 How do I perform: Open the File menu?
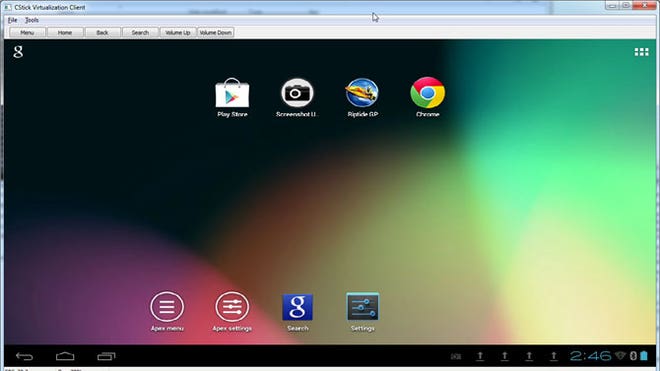(12, 20)
